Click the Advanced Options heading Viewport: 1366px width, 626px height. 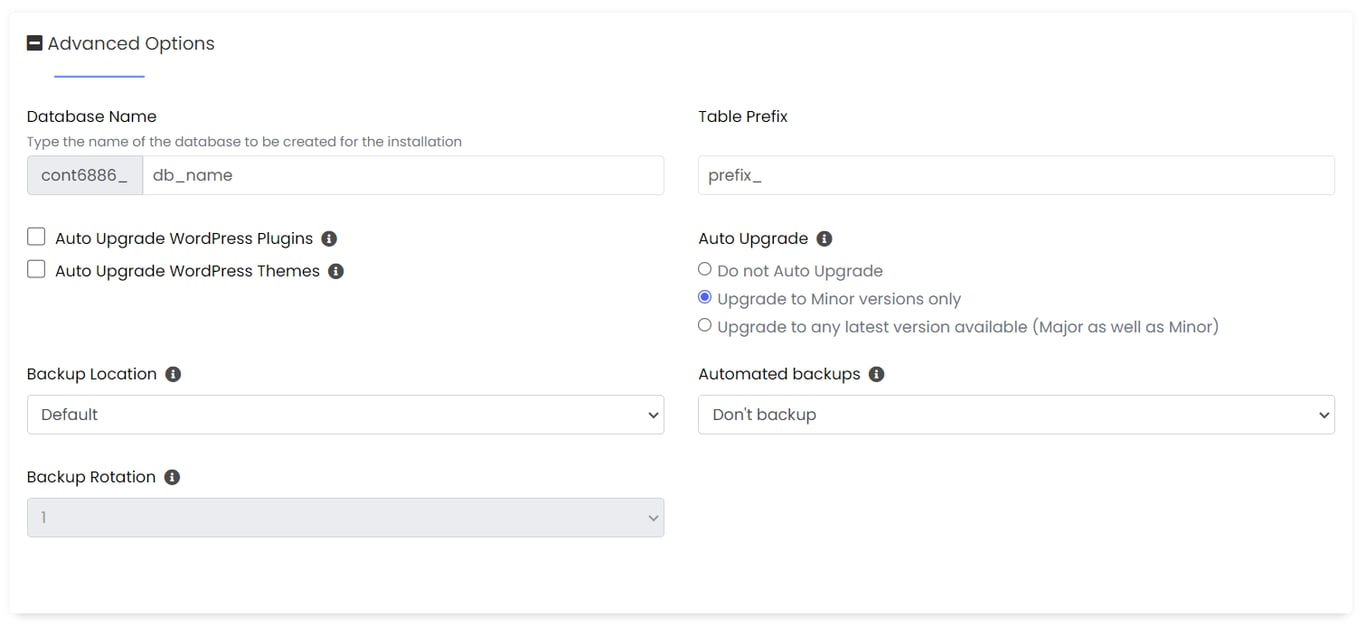132,43
